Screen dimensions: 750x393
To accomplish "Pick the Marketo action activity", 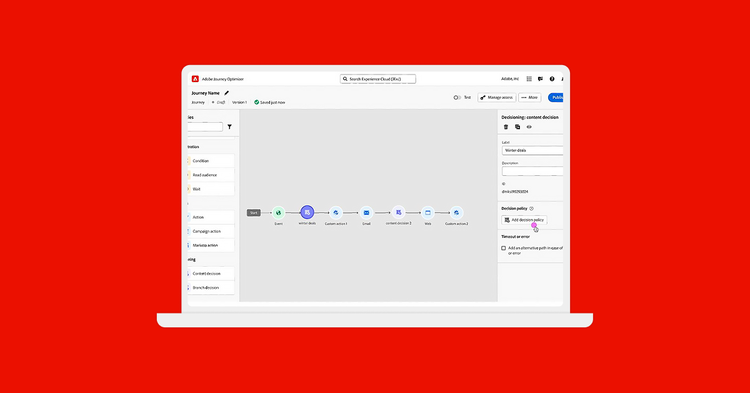I will pyautogui.click(x=211, y=245).
